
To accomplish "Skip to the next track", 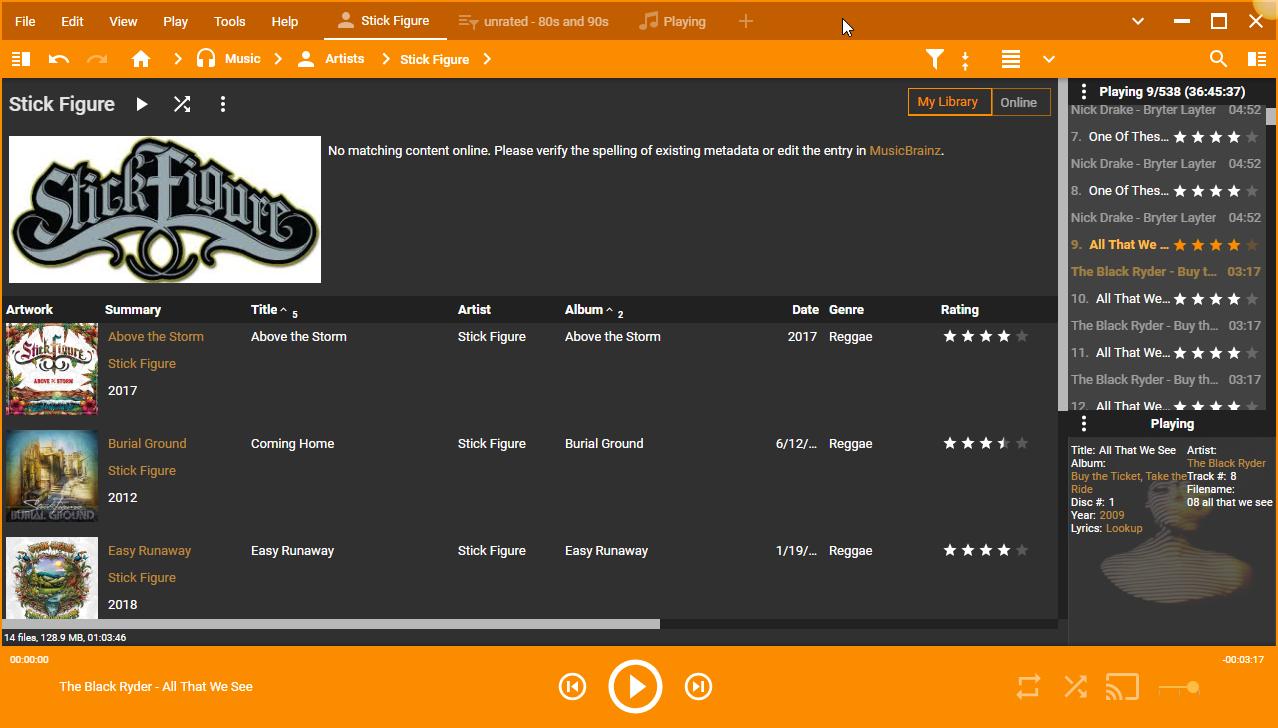I will [698, 687].
